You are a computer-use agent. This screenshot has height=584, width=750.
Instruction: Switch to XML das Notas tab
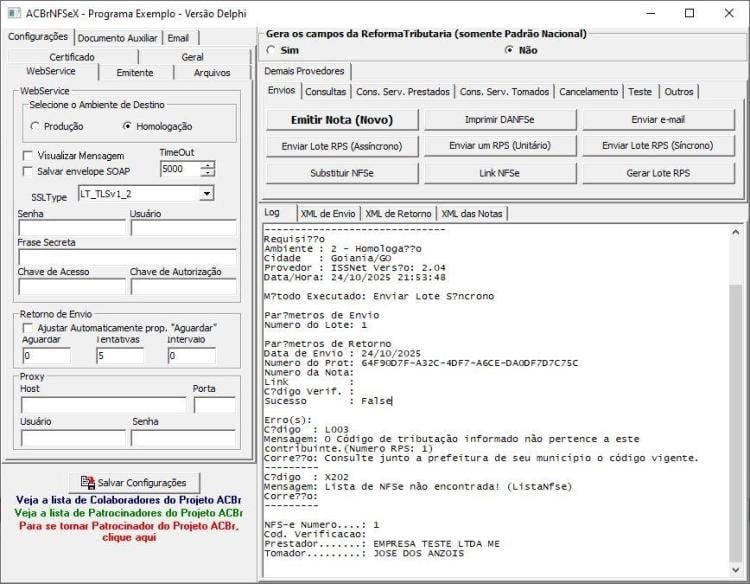click(x=472, y=214)
